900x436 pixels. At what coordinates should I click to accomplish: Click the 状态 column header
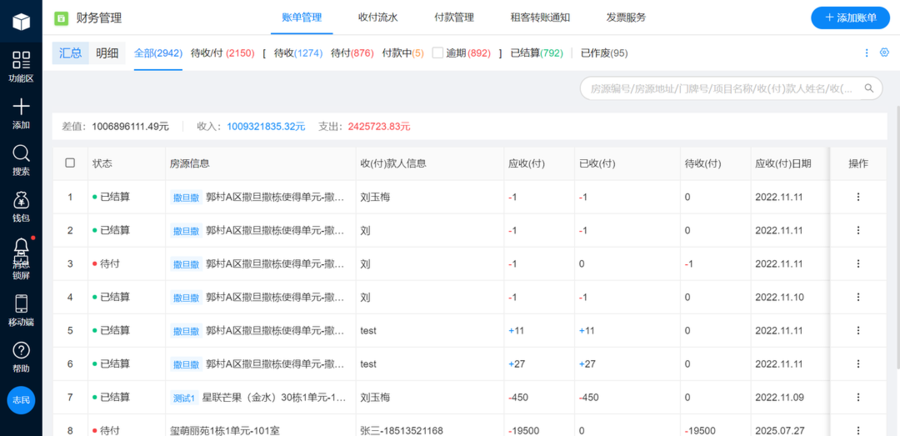102,164
